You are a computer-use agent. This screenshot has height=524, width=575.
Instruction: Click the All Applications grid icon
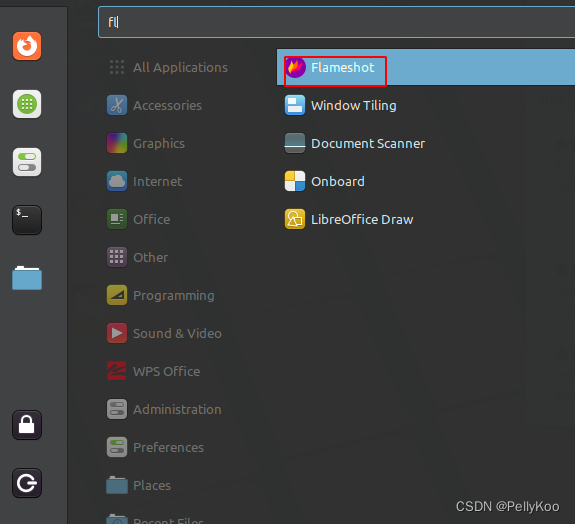[117, 67]
